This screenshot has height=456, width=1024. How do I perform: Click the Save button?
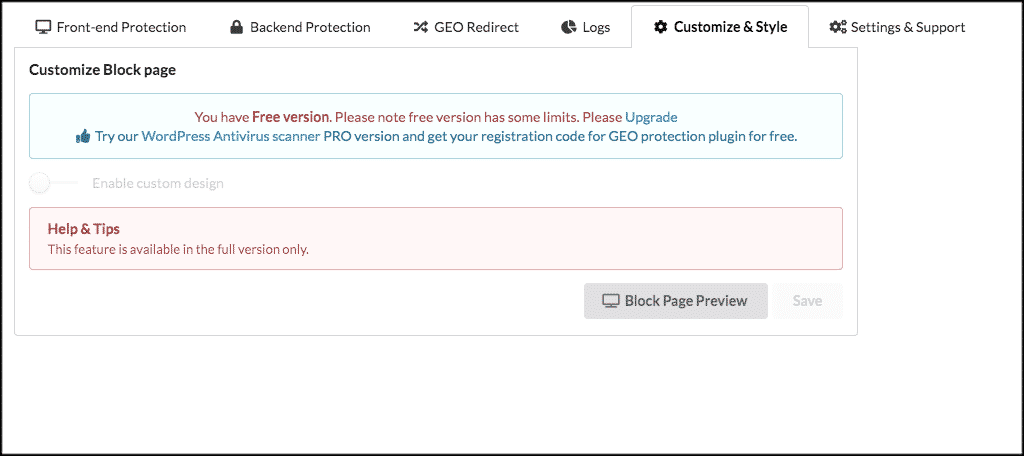point(807,301)
